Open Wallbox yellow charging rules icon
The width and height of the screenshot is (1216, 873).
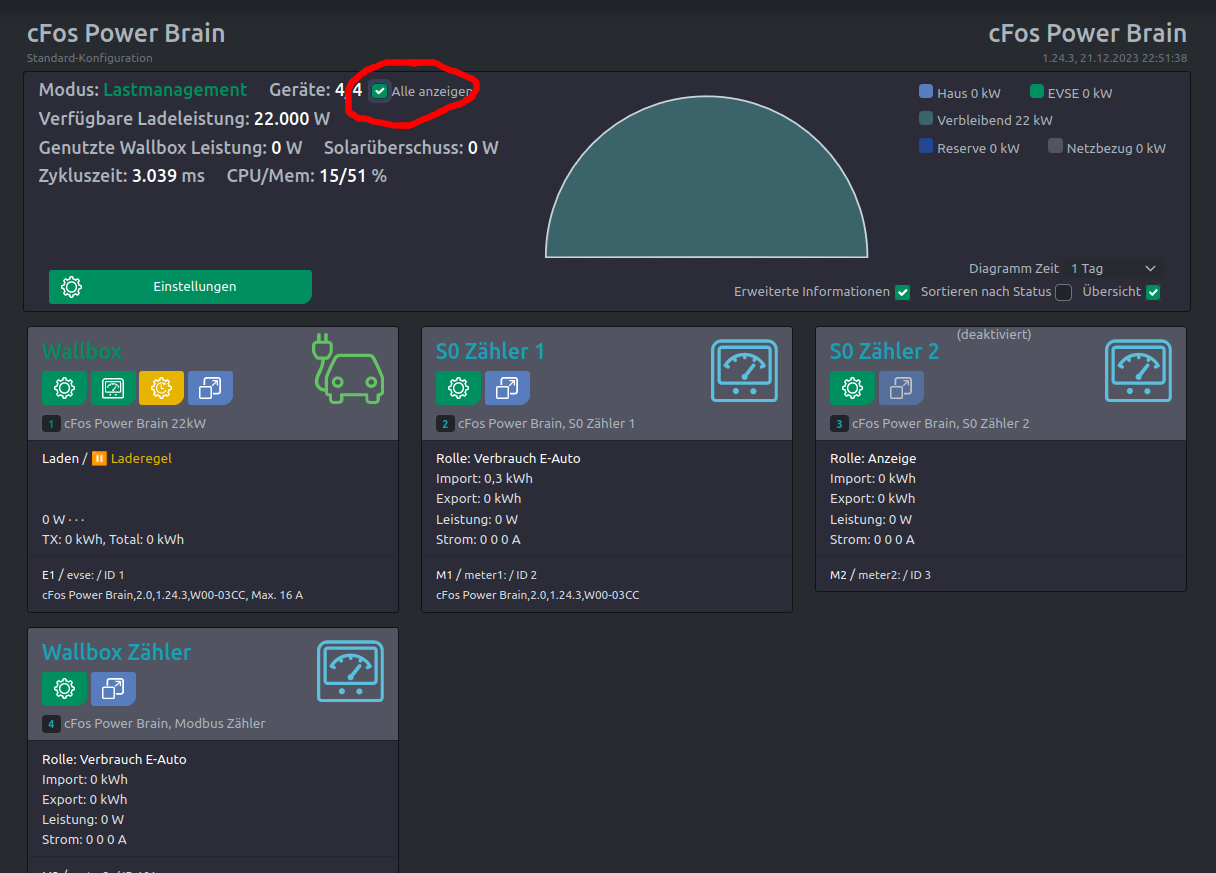[162, 388]
